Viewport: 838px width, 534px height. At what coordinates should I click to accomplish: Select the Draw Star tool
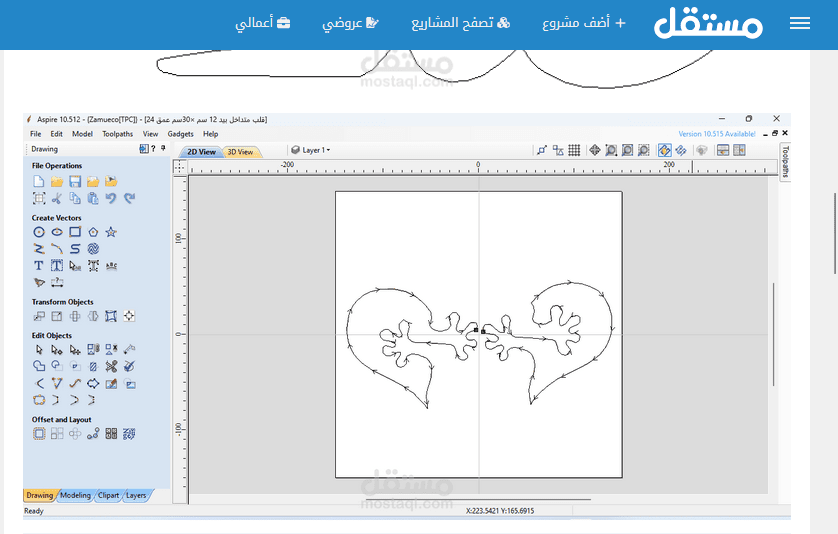(111, 232)
